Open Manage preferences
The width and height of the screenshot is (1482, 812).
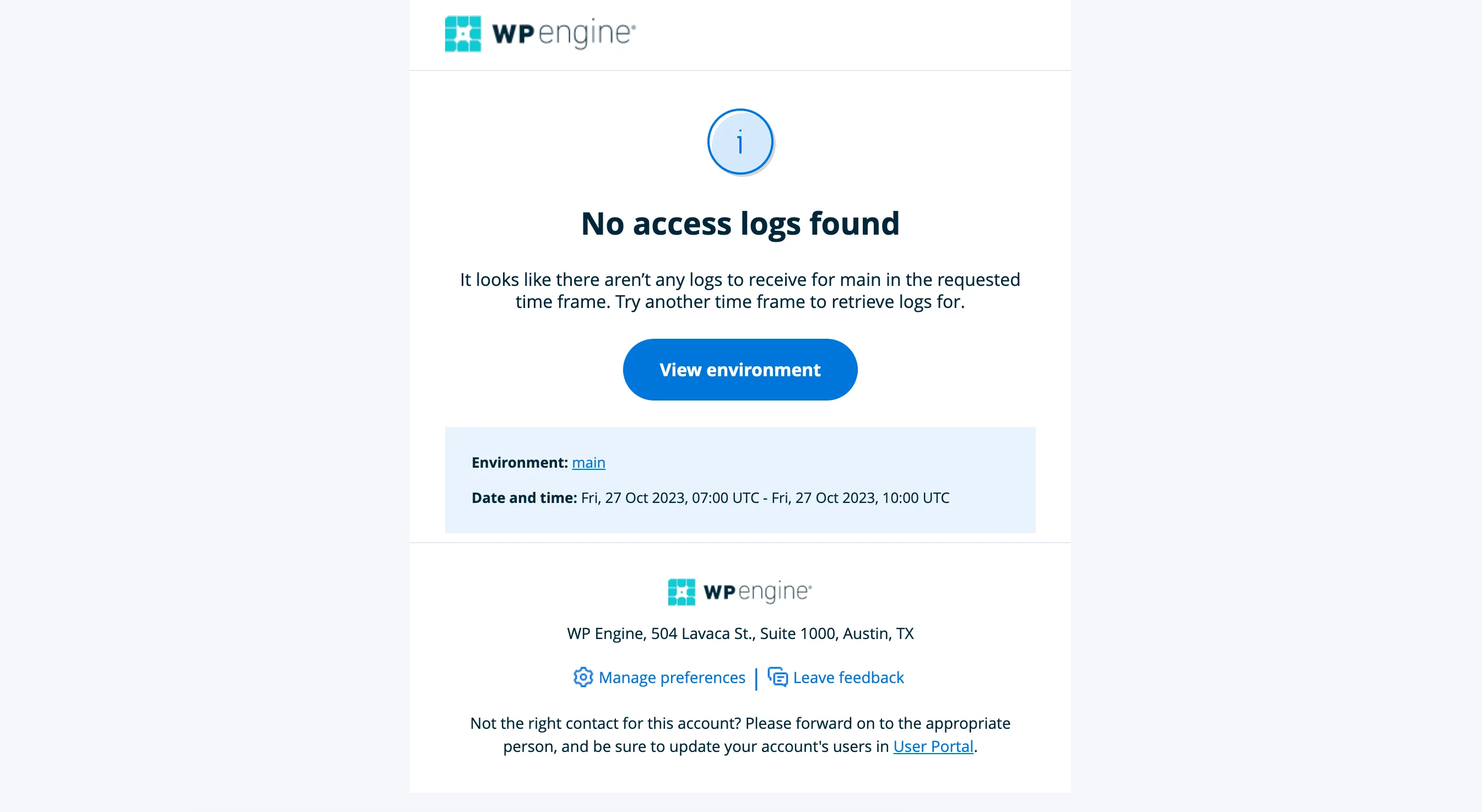click(x=672, y=678)
